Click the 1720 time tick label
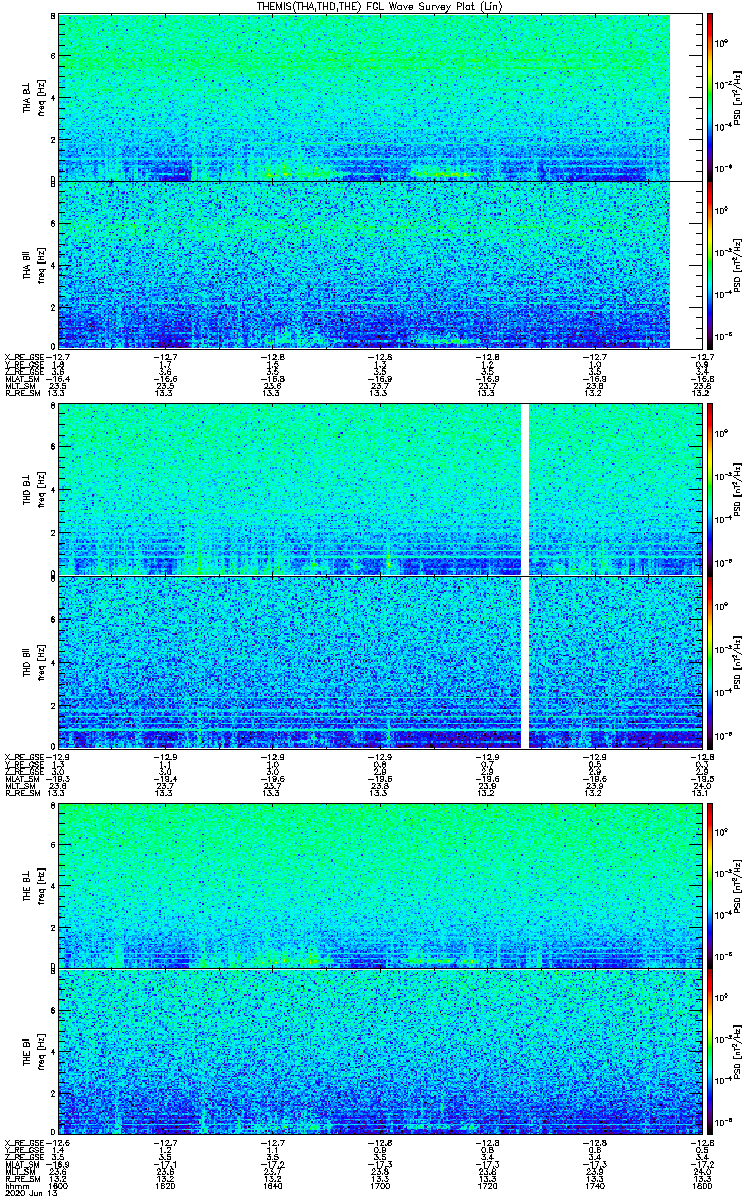This screenshot has height=1200, width=750. (x=486, y=1185)
